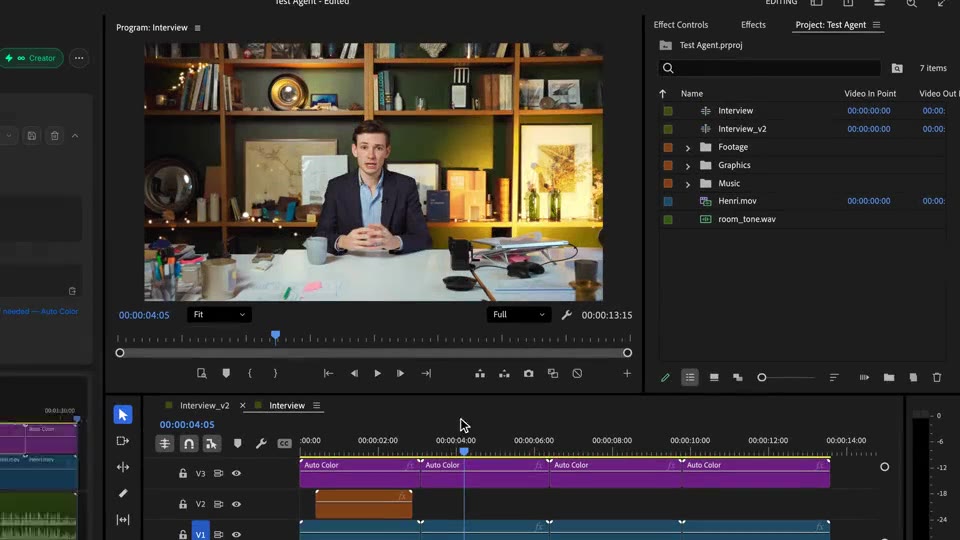Expand the Footage bin
The height and width of the screenshot is (540, 960).
point(688,148)
